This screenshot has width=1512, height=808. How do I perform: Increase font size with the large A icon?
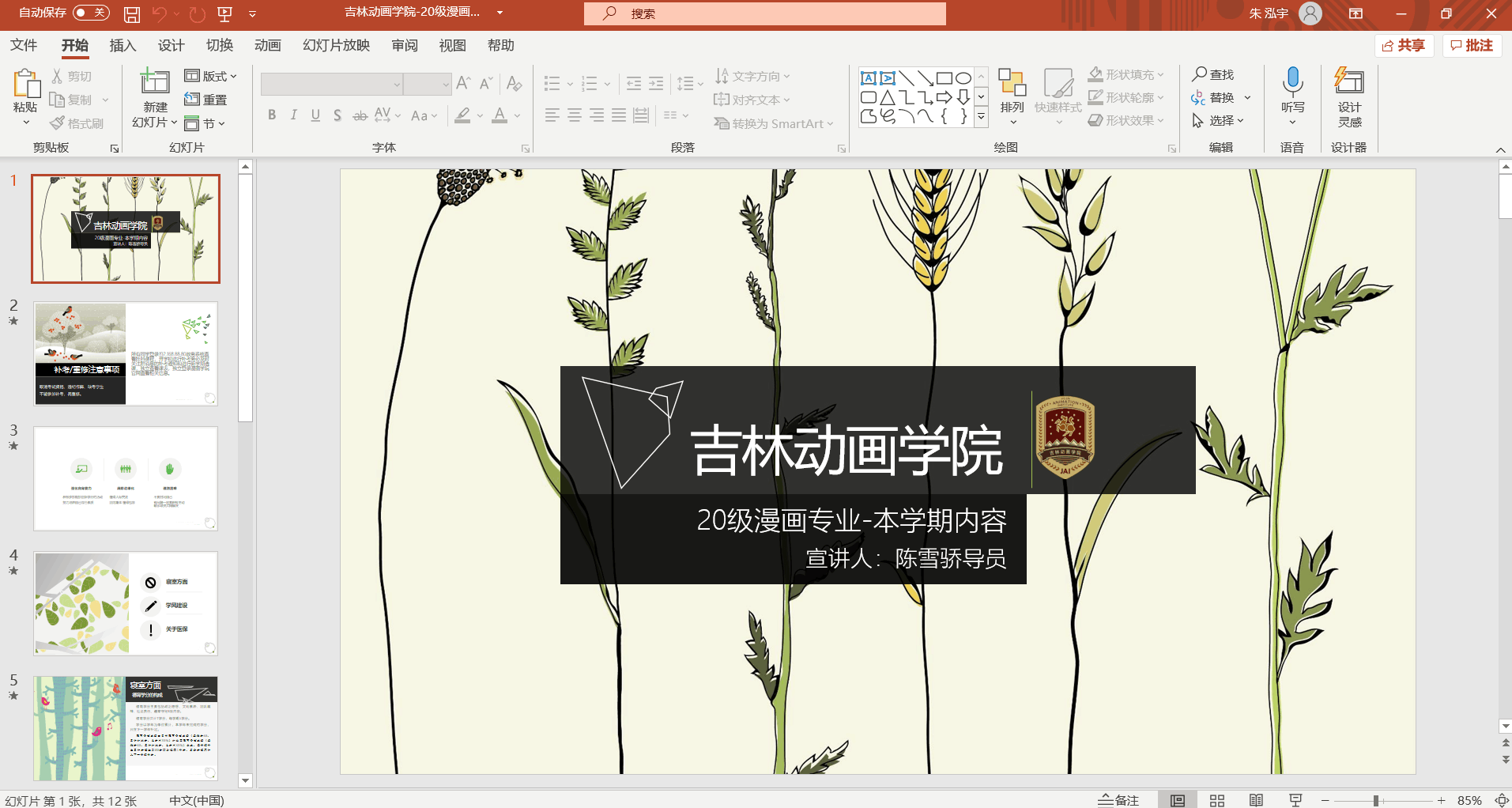(464, 83)
